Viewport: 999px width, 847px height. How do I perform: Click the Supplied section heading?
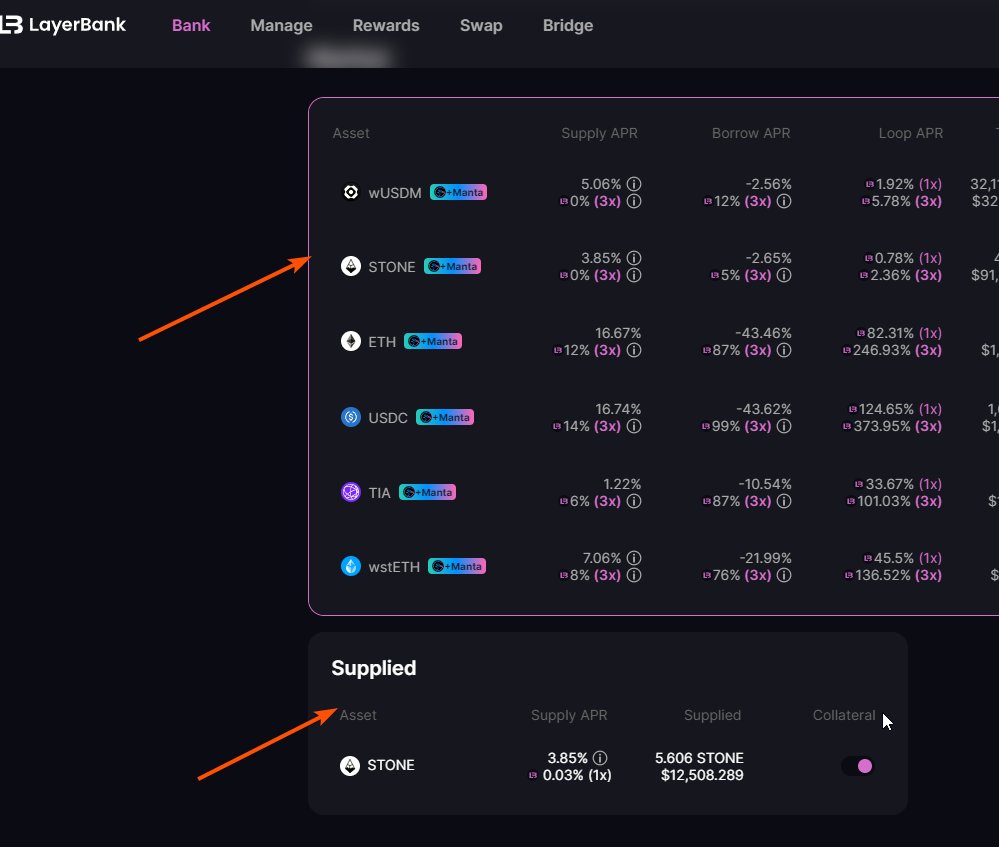[x=374, y=668]
